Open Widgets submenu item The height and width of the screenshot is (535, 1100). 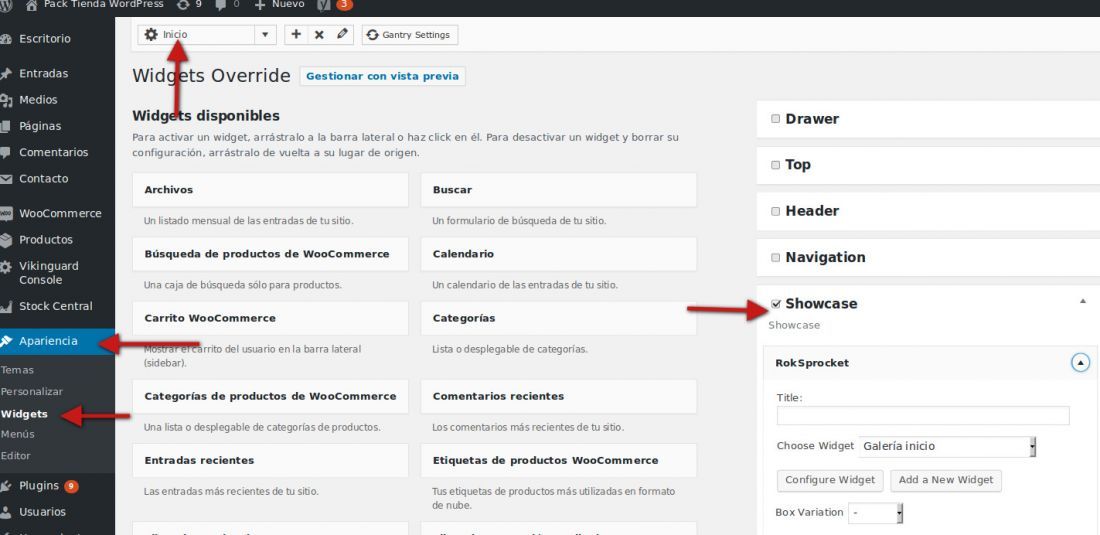pyautogui.click(x=24, y=414)
